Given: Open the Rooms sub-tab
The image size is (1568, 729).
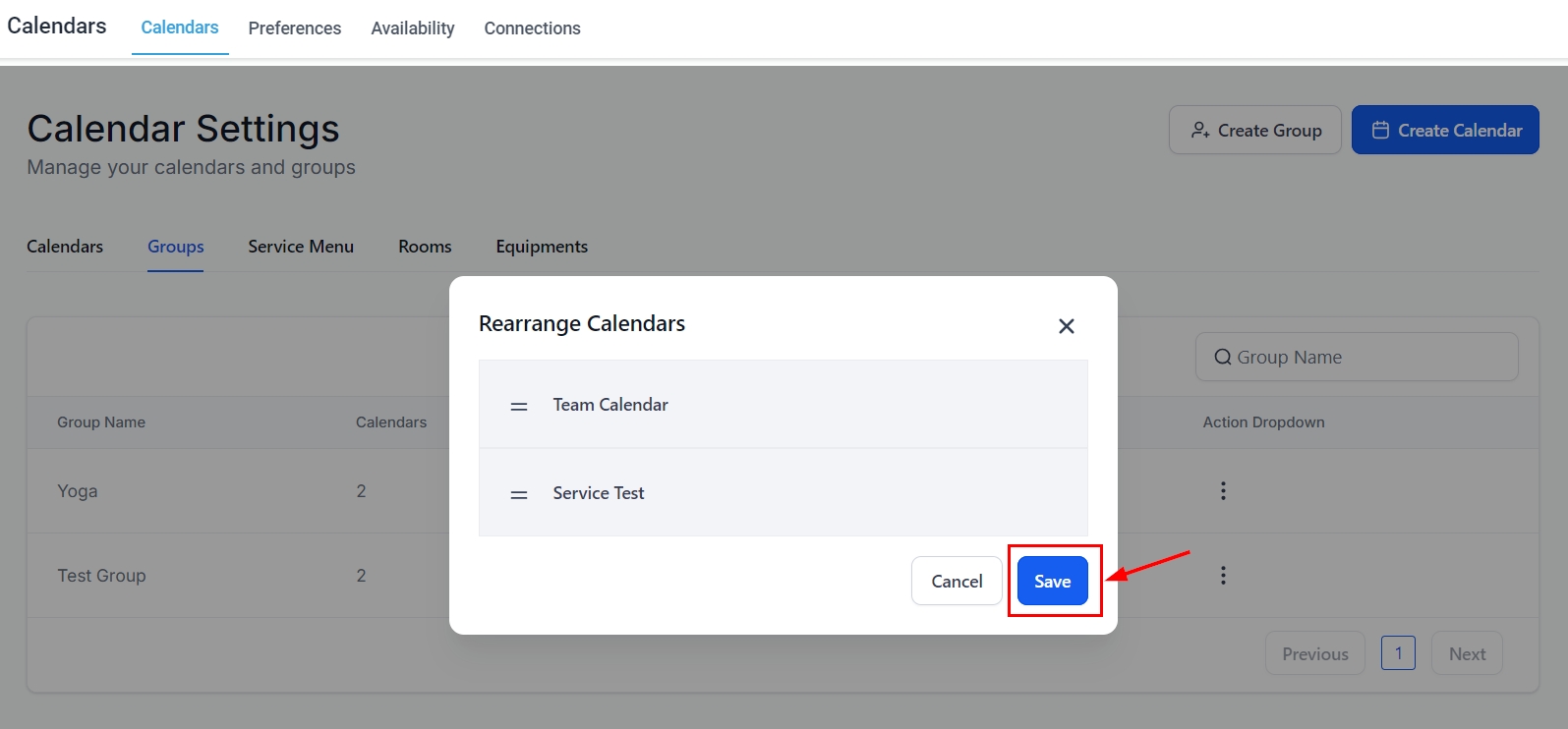Looking at the screenshot, I should point(425,247).
